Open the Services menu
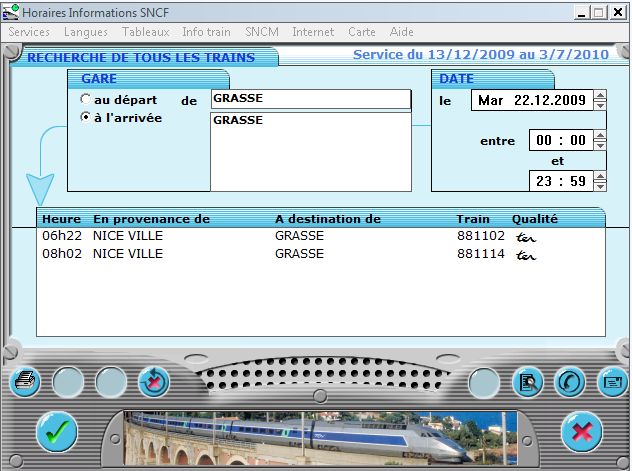Screen dimensions: 632x471 29,32
